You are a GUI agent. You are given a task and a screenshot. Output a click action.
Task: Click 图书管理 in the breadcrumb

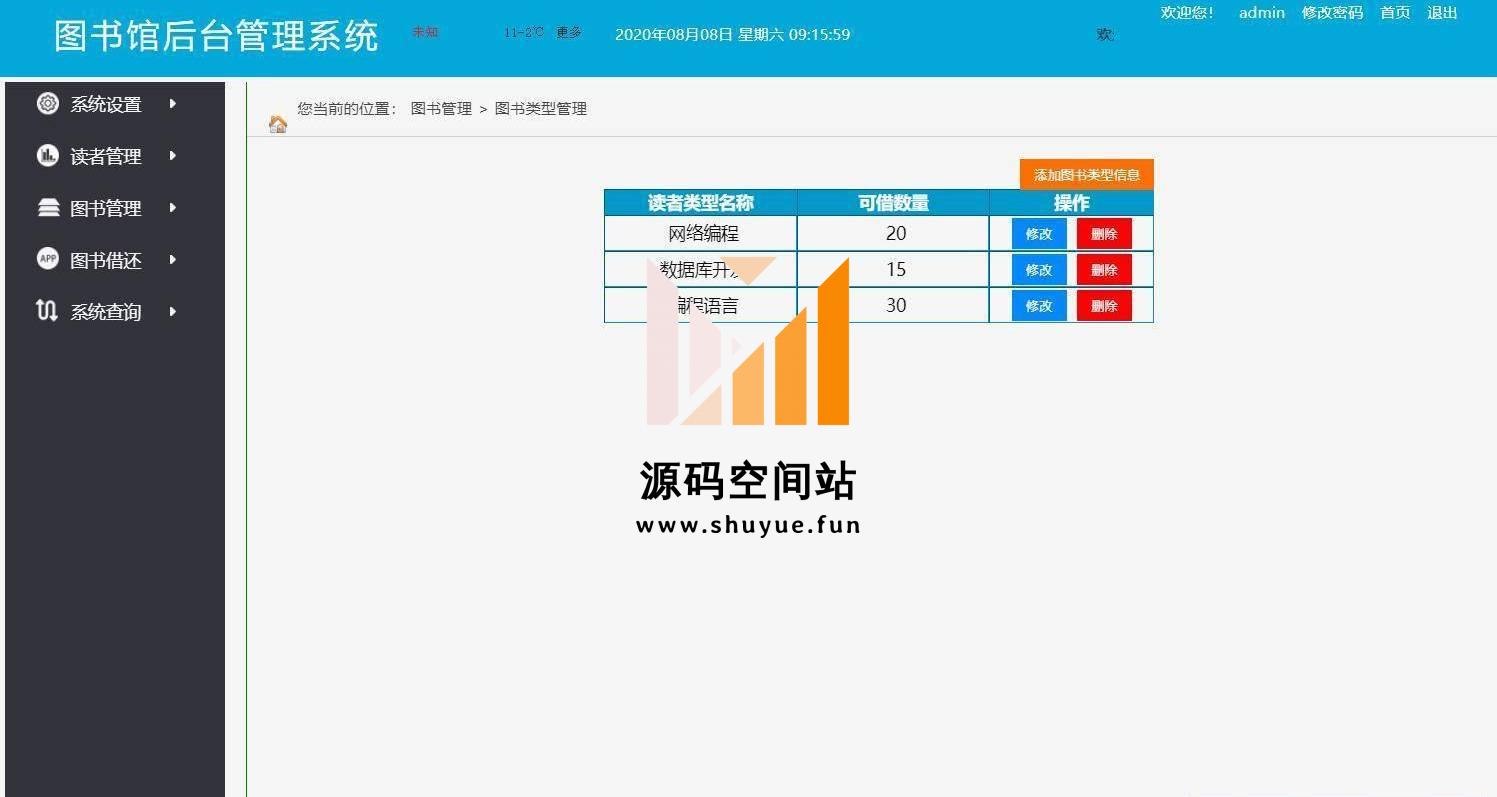click(441, 108)
